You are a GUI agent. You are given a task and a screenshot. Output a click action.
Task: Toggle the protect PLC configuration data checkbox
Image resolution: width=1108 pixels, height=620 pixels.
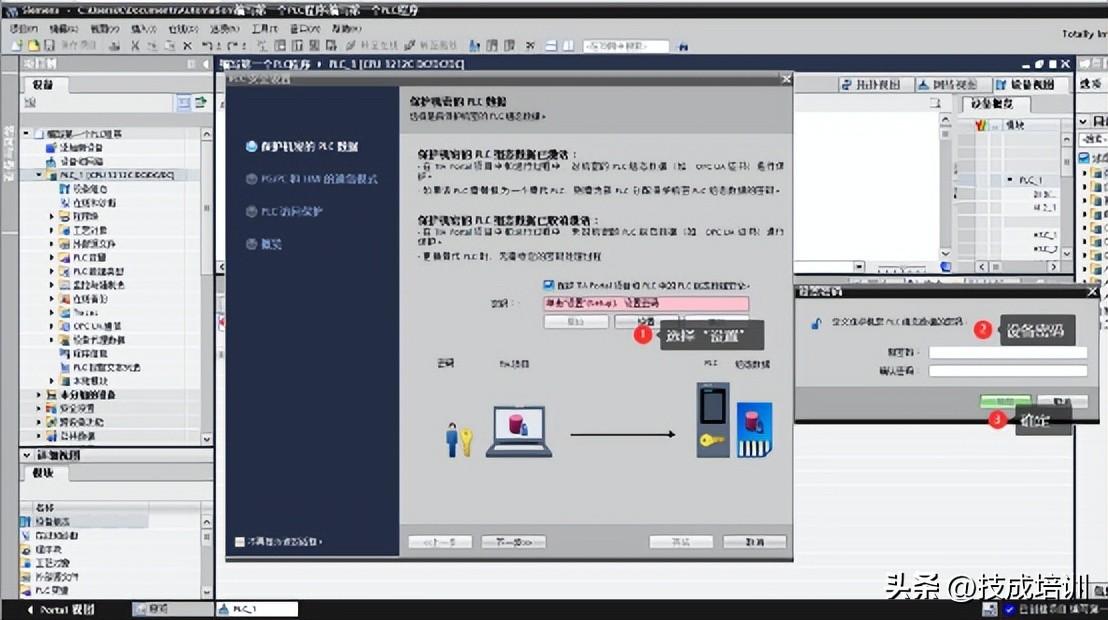tap(548, 286)
